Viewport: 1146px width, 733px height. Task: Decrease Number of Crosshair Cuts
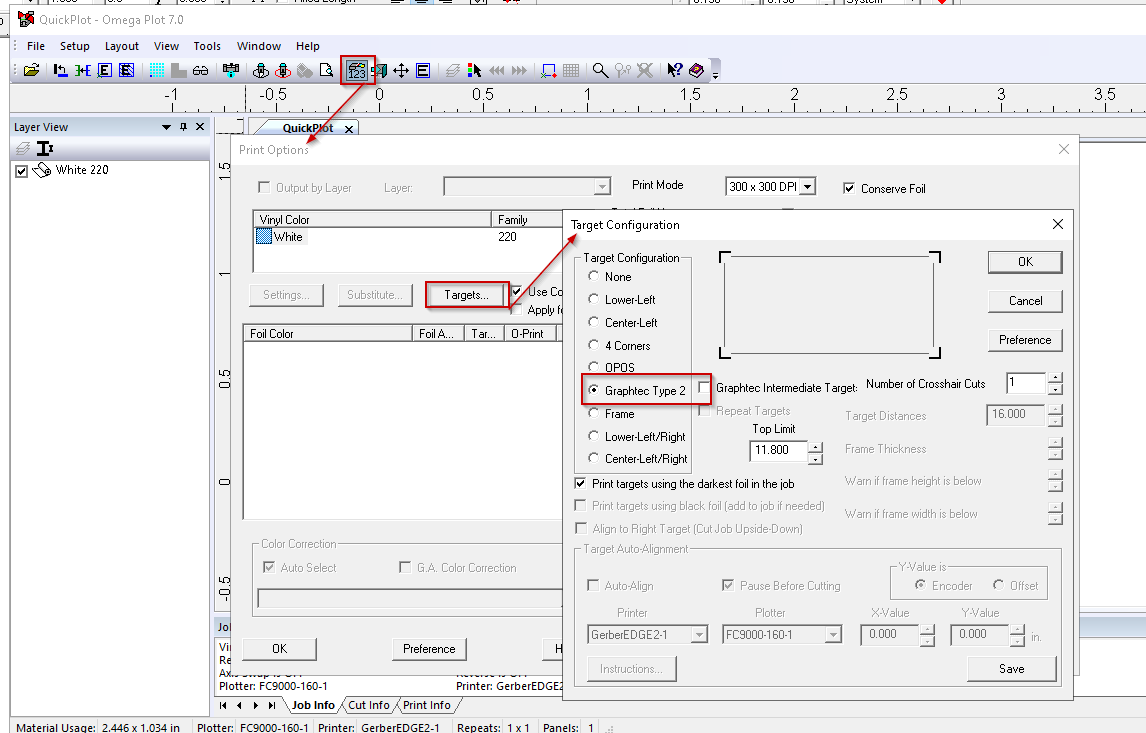coord(1055,390)
